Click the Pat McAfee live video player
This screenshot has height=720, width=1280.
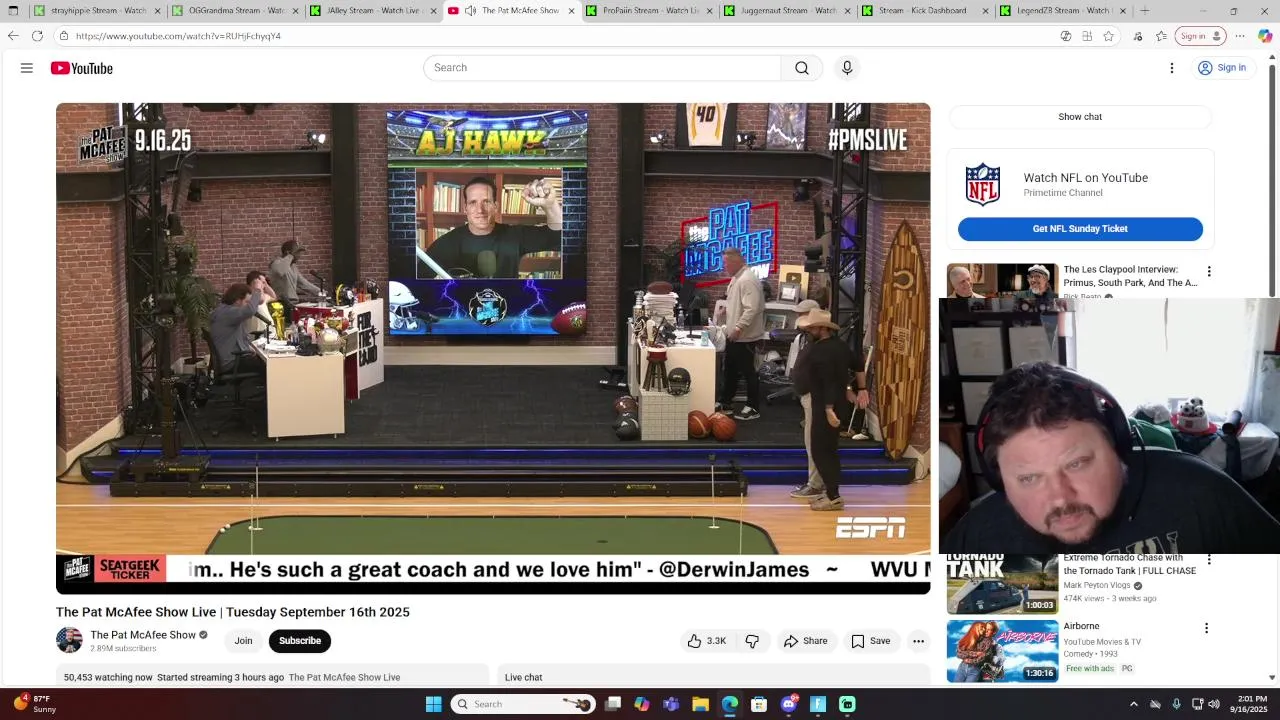pos(493,348)
